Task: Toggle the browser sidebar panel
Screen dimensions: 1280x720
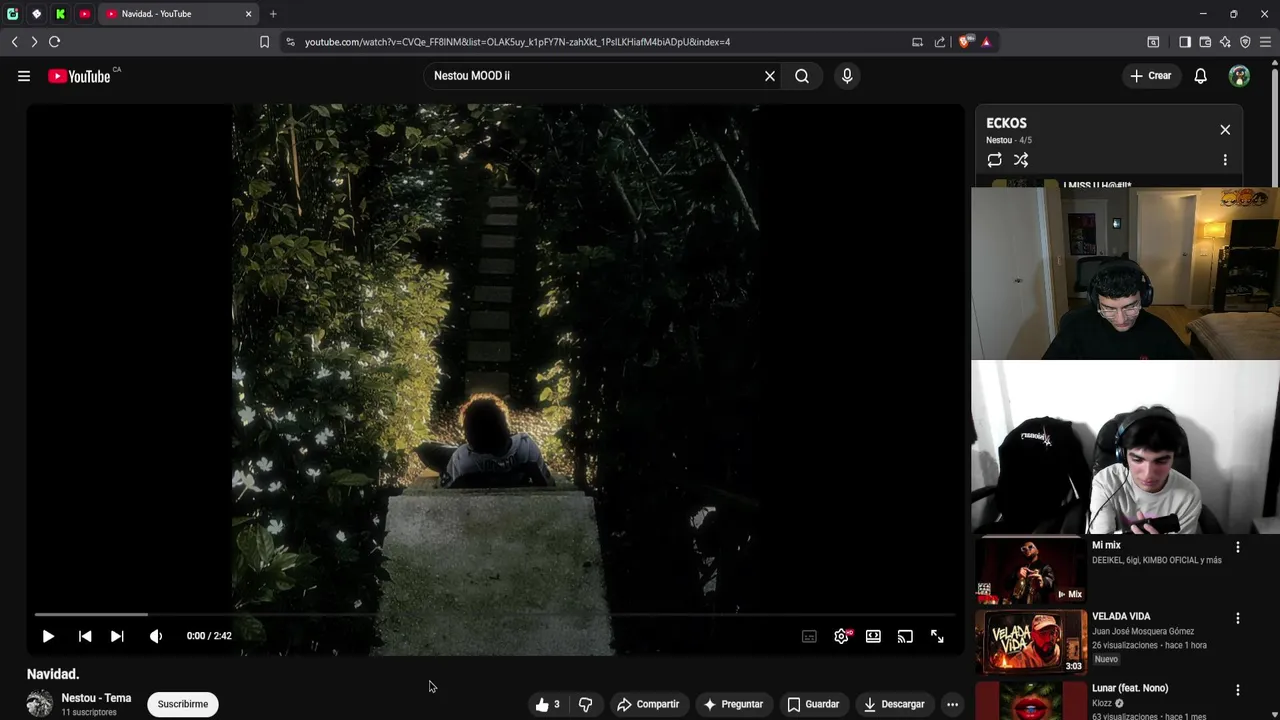Action: coord(1185,42)
